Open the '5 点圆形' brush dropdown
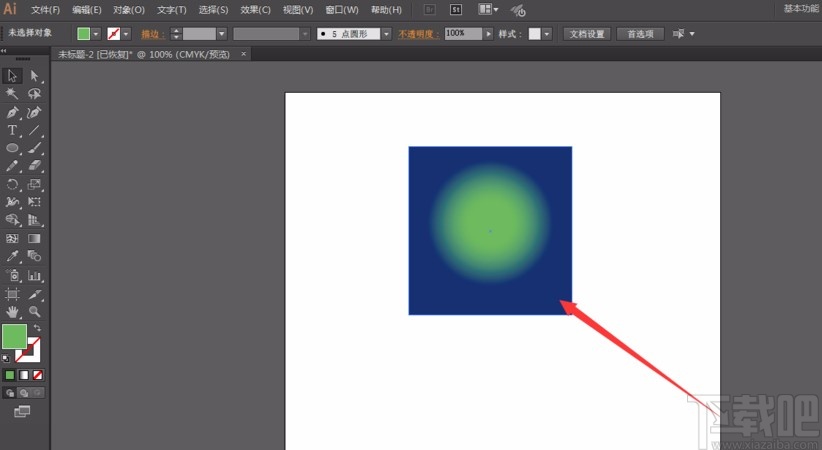This screenshot has width=822, height=450. (386, 34)
